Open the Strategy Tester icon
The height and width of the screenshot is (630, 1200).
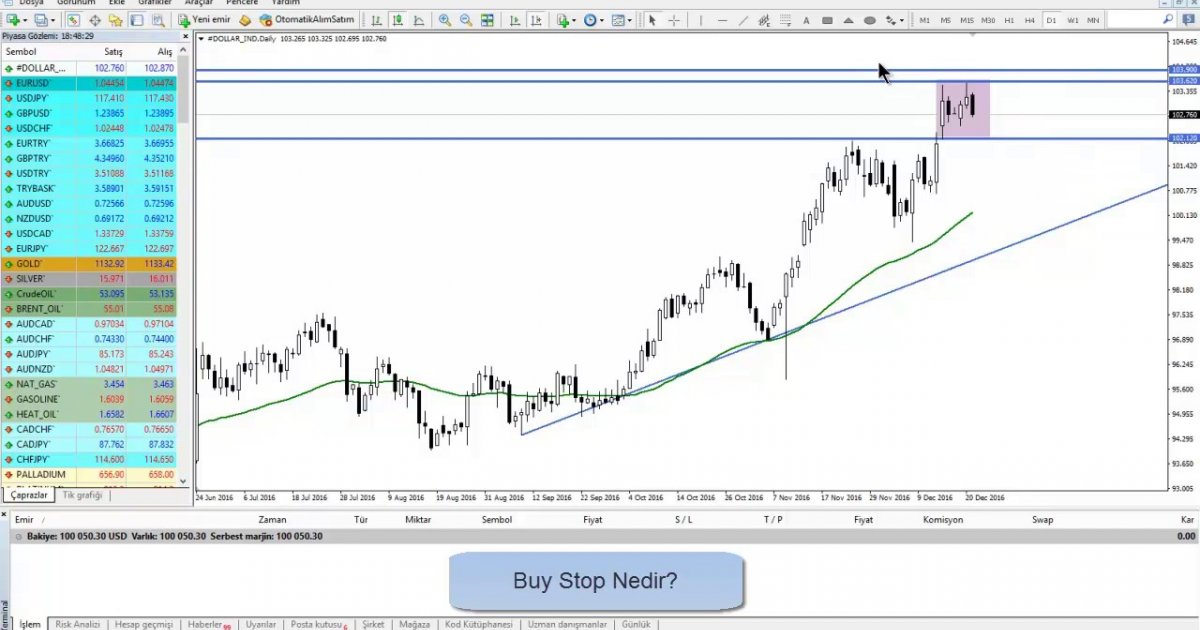pos(158,20)
